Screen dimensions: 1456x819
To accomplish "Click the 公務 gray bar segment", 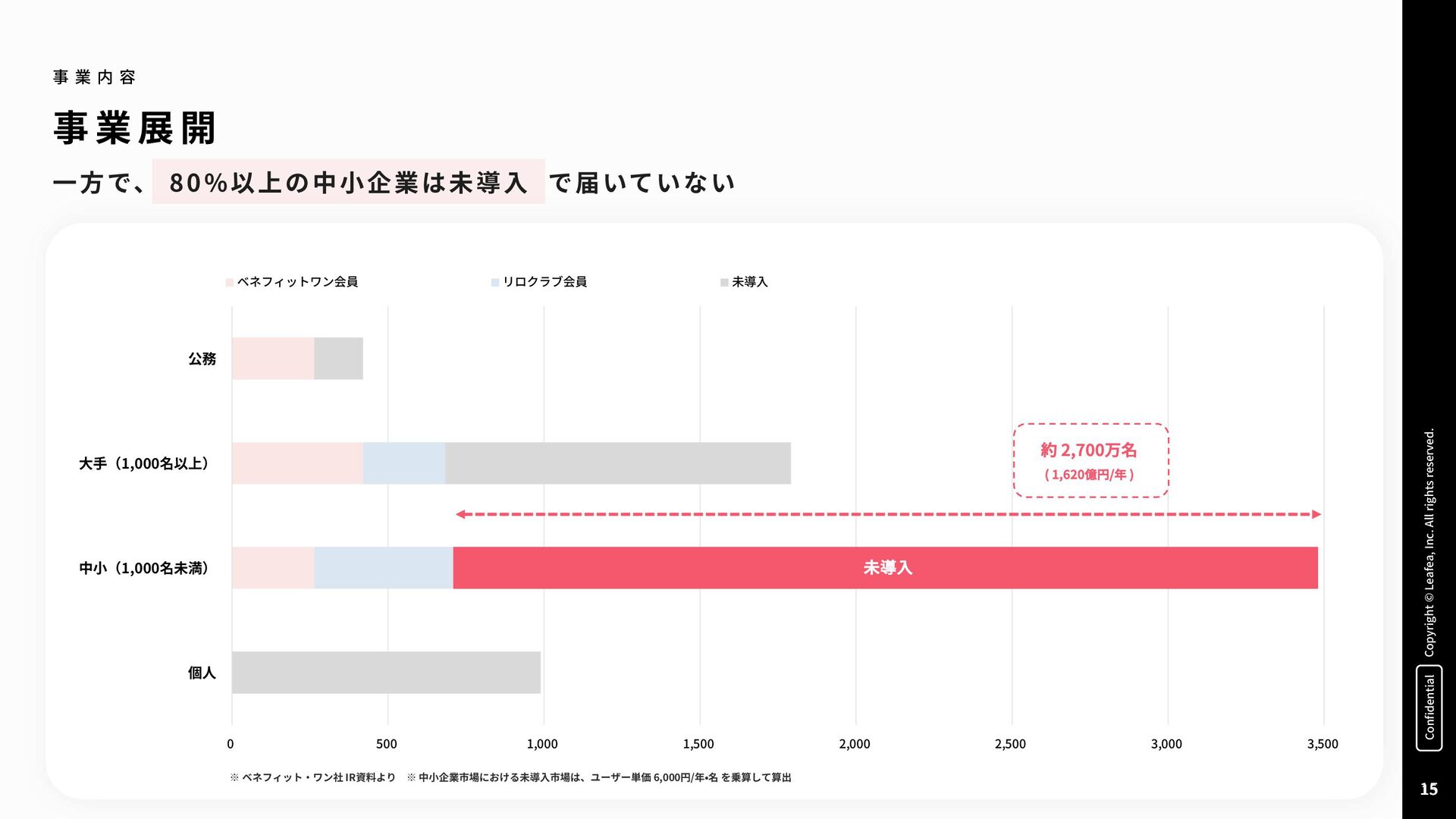I will coord(338,359).
